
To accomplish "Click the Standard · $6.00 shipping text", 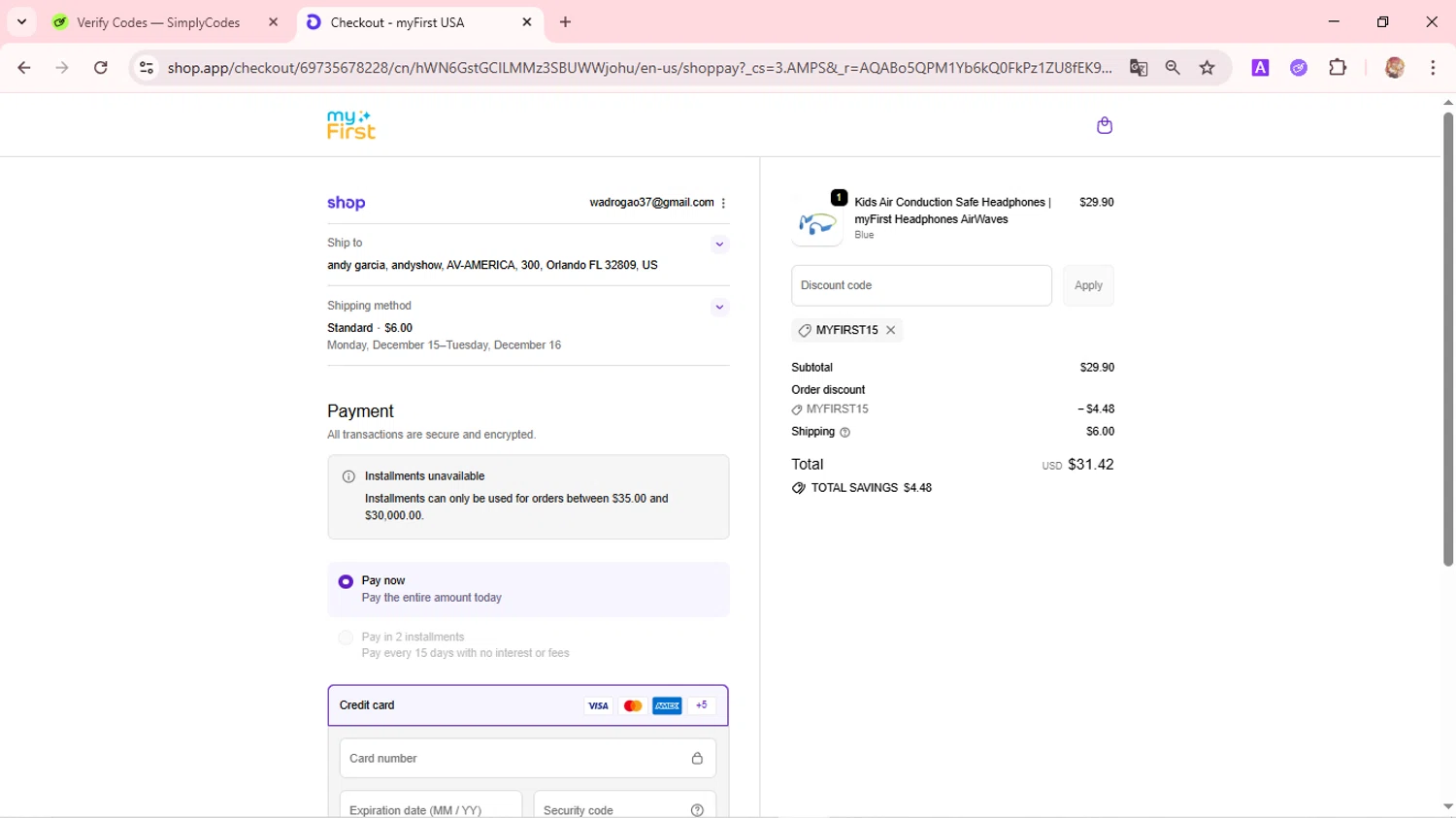I will pyautogui.click(x=370, y=328).
